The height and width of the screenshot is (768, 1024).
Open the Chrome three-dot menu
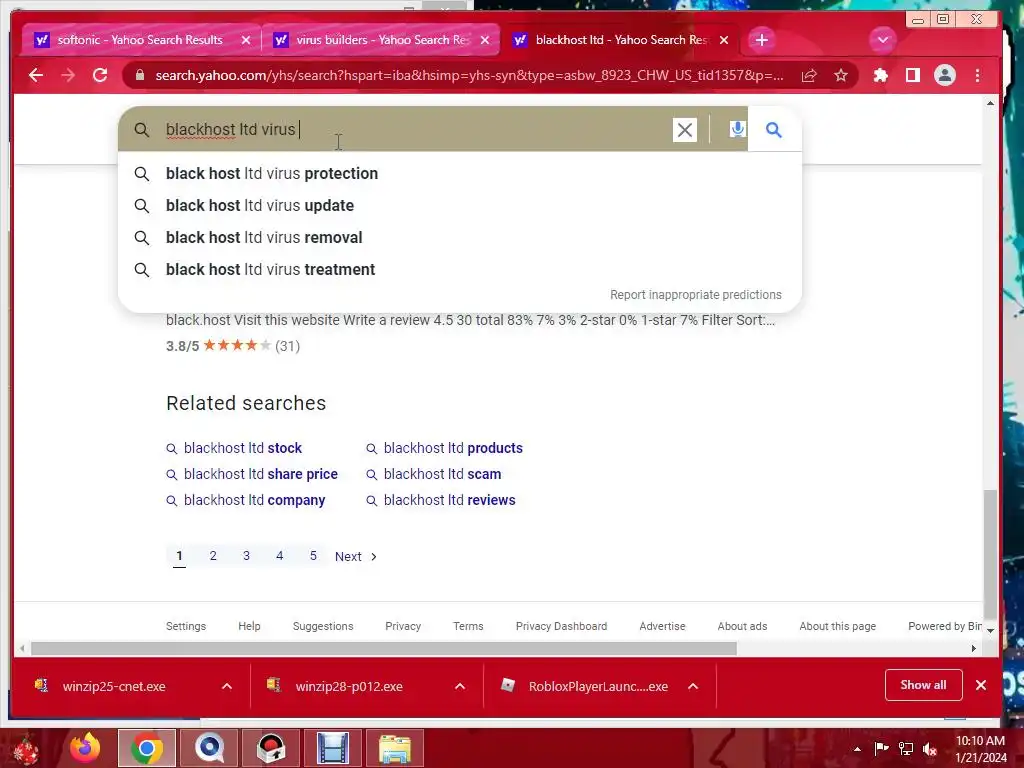pos(978,76)
